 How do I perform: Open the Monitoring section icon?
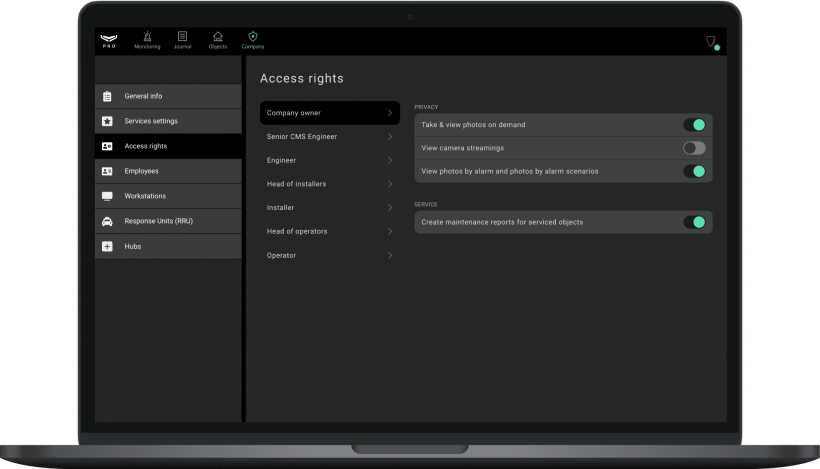tap(147, 37)
